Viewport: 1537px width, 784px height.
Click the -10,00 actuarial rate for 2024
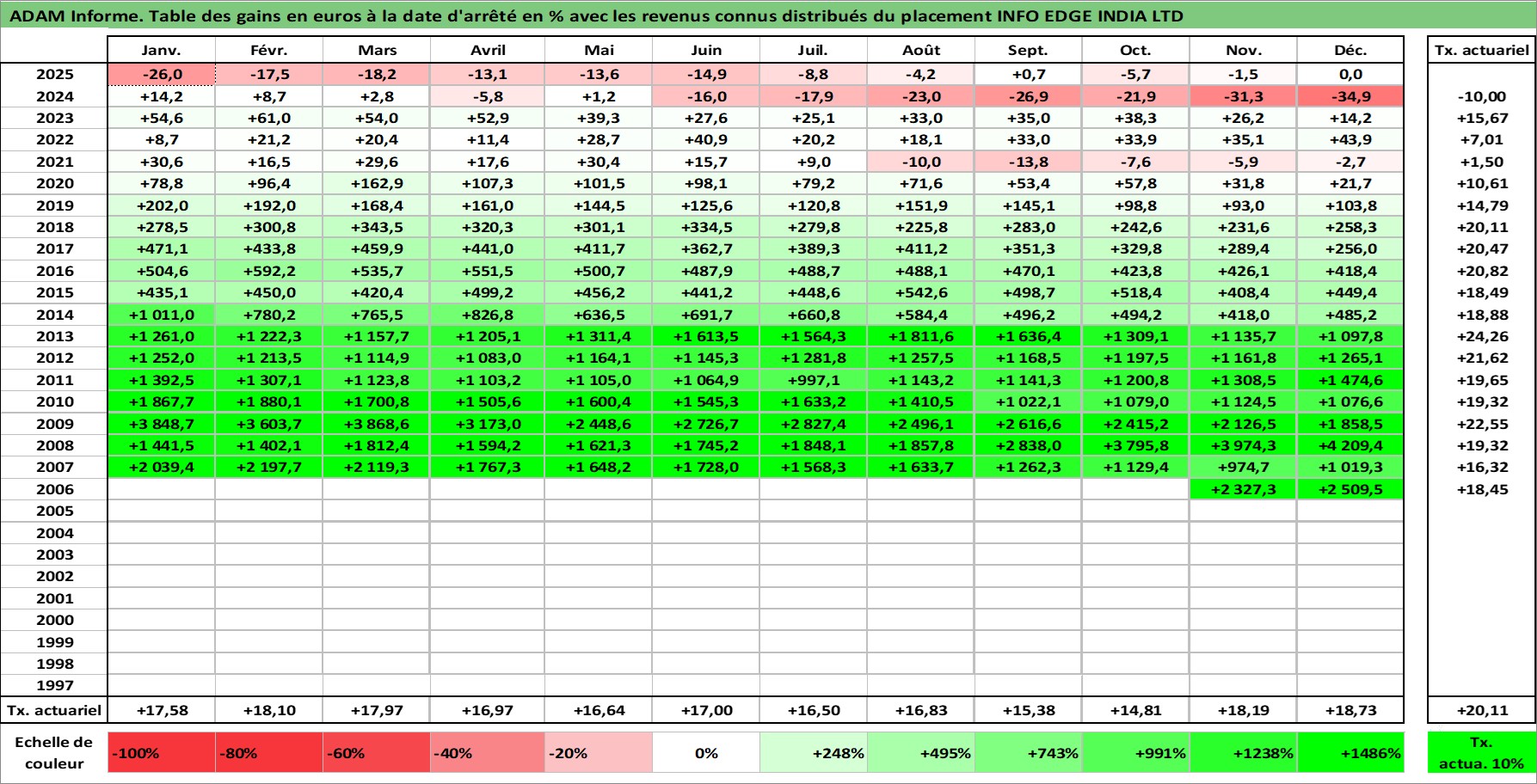coord(1482,96)
